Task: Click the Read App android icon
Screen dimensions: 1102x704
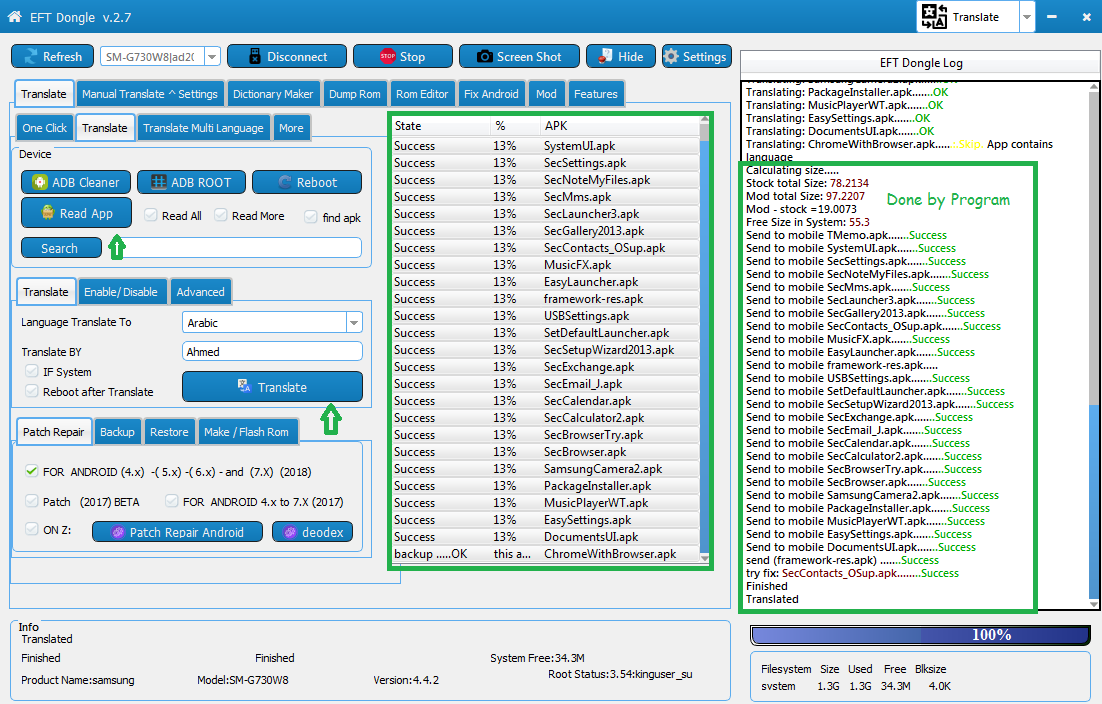Action: pos(48,212)
